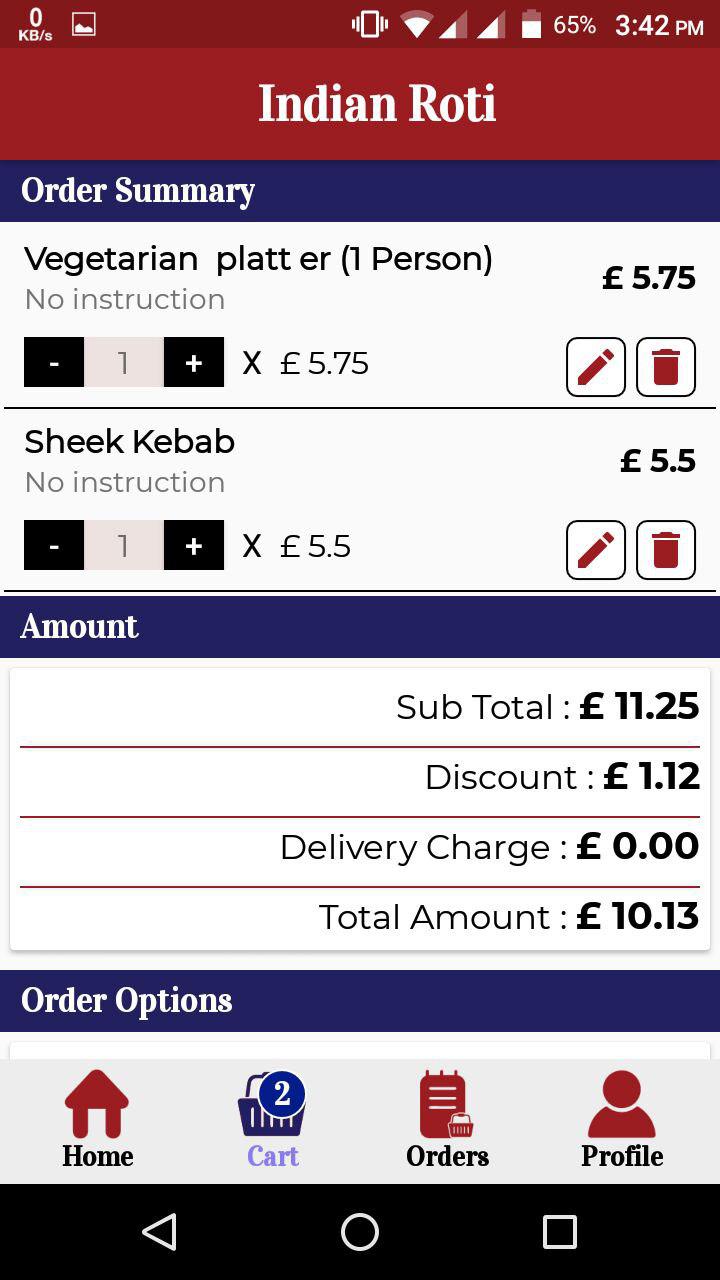
Task: Open the Profile tab
Action: coord(622,1120)
